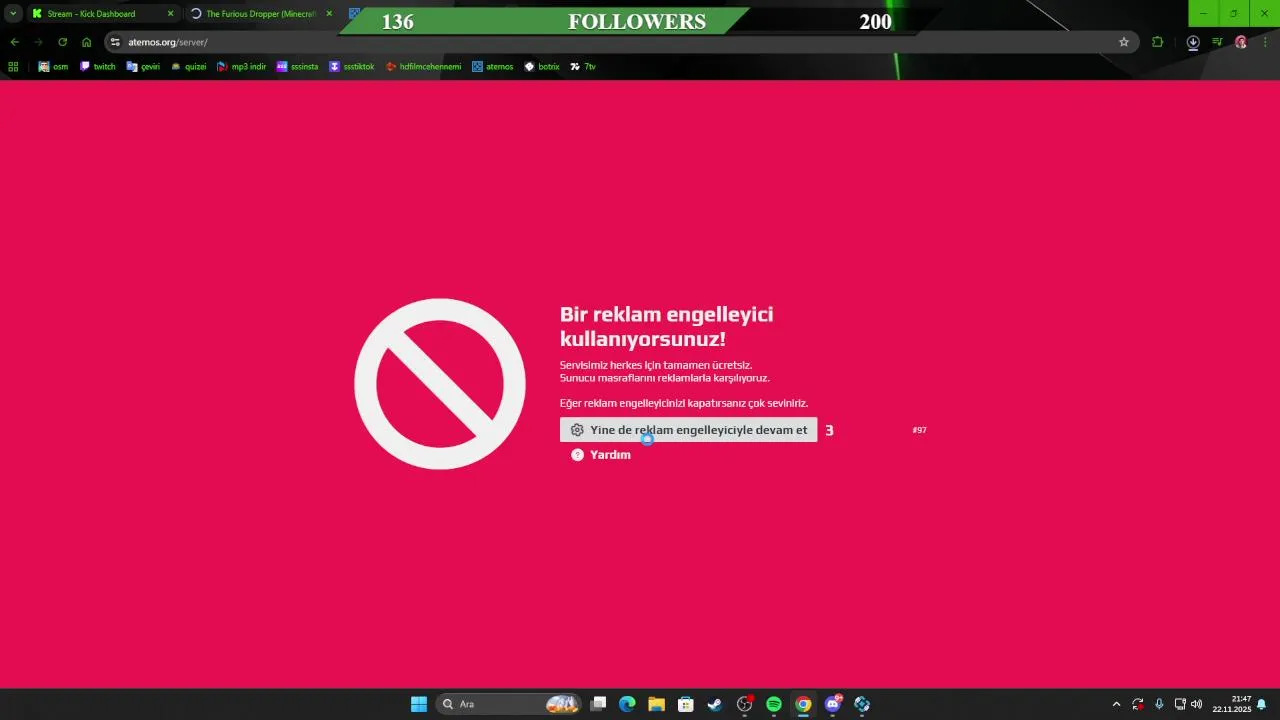Open the Yardım help link
The height and width of the screenshot is (720, 1280).
[601, 455]
